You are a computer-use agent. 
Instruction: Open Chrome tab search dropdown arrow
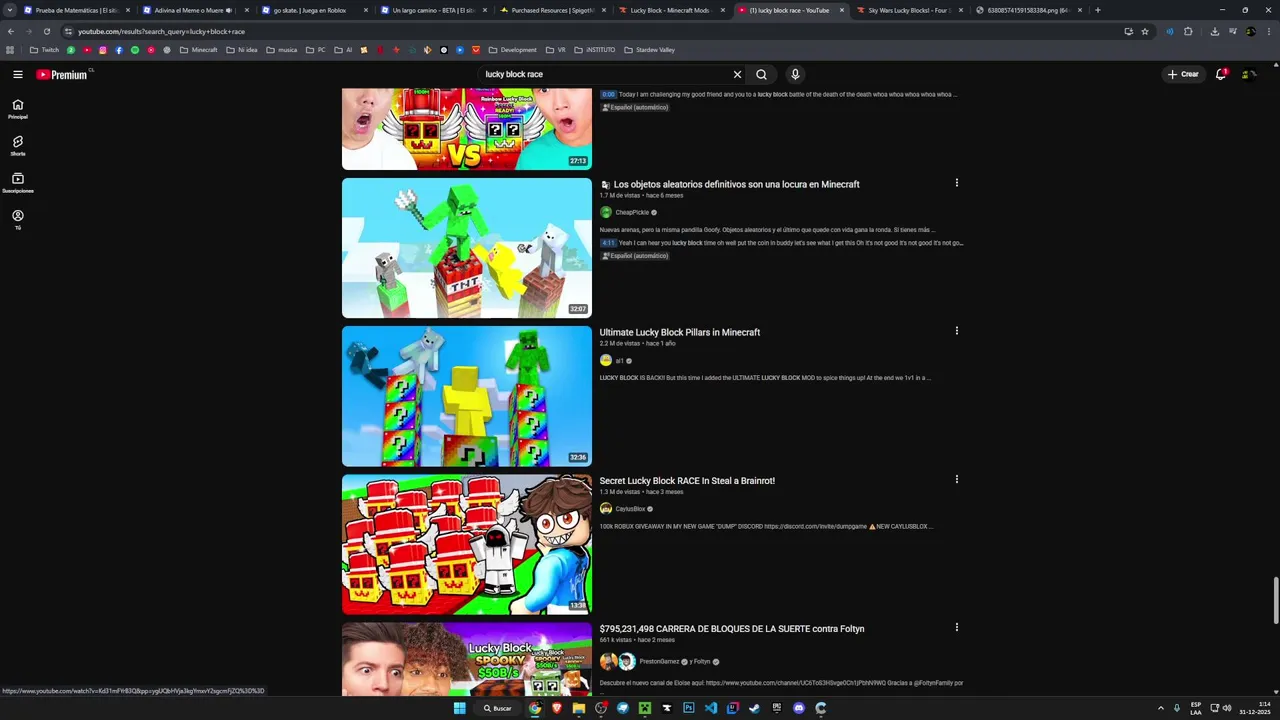click(x=10, y=10)
